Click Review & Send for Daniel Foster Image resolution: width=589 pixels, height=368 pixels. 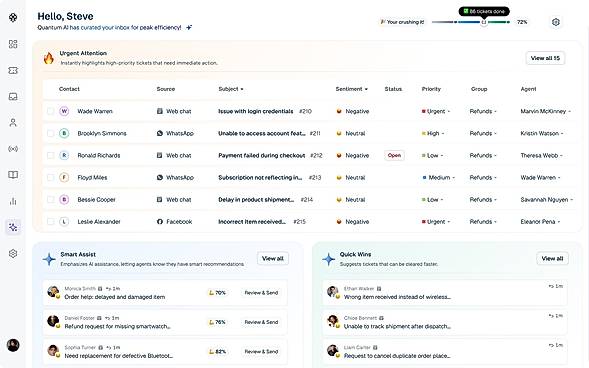click(261, 322)
